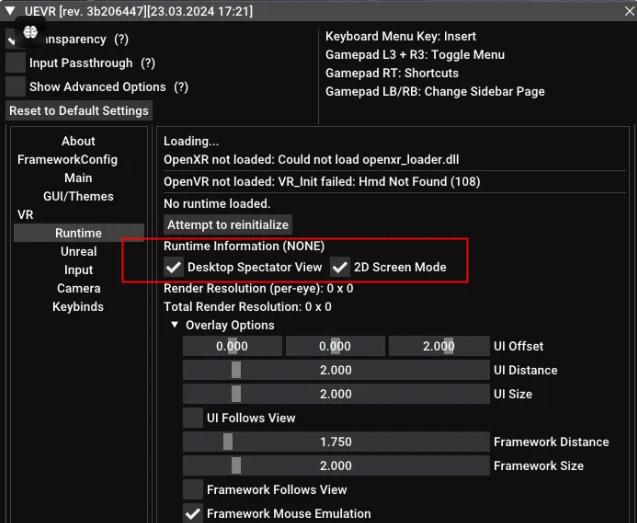Toggle Show Advanced Options checkbox
The image size is (637, 523).
click(x=15, y=87)
